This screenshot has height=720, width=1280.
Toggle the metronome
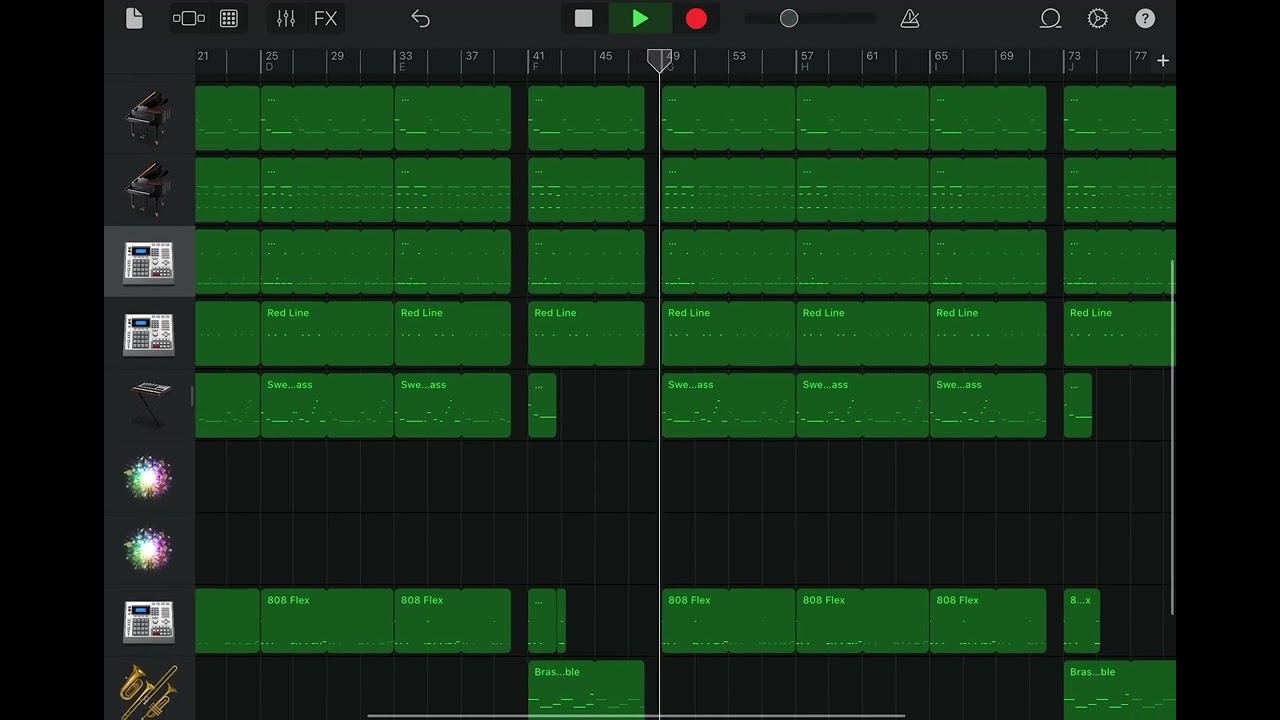point(909,19)
